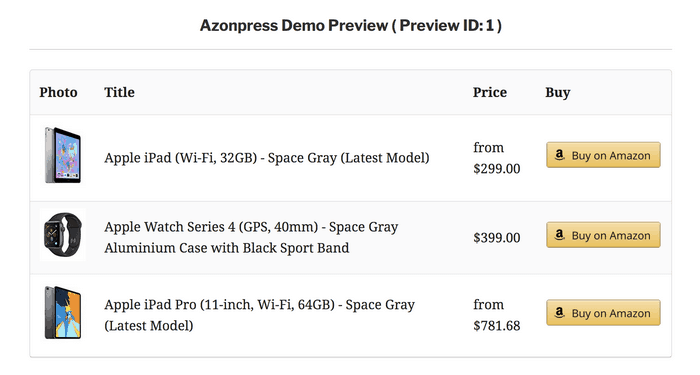Open the Apple Watch Series 4 title text
Image resolution: width=700 pixels, height=375 pixels.
pos(251,237)
